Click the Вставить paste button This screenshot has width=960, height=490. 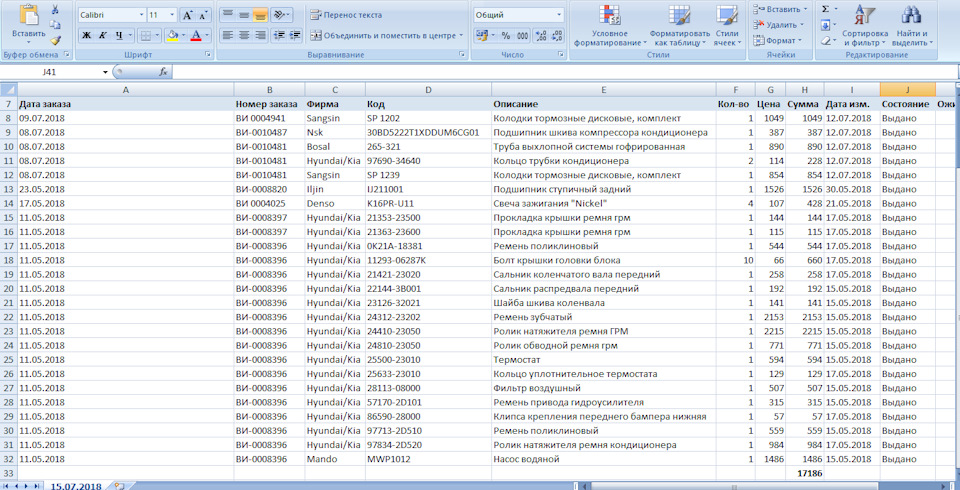(28, 22)
